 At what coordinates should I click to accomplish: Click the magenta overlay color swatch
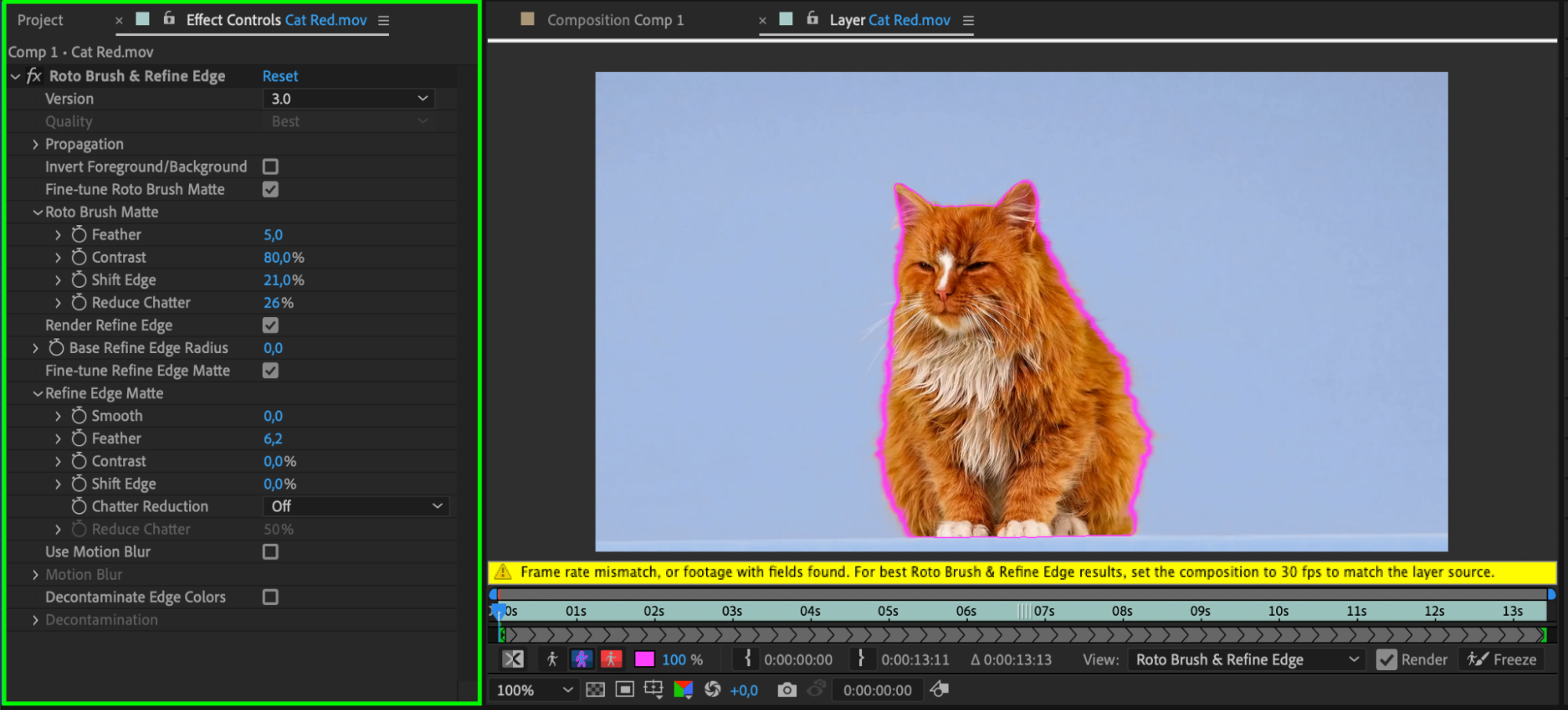pyautogui.click(x=644, y=659)
